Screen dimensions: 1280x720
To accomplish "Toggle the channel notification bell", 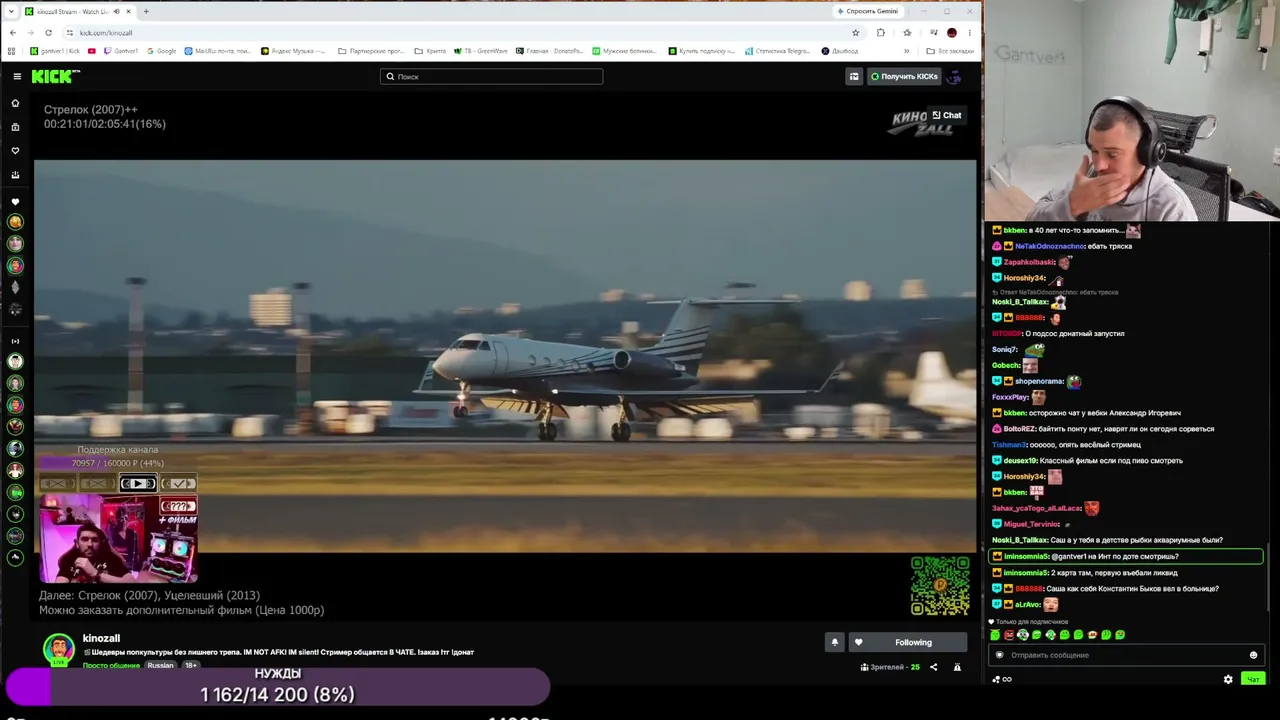I will 835,642.
